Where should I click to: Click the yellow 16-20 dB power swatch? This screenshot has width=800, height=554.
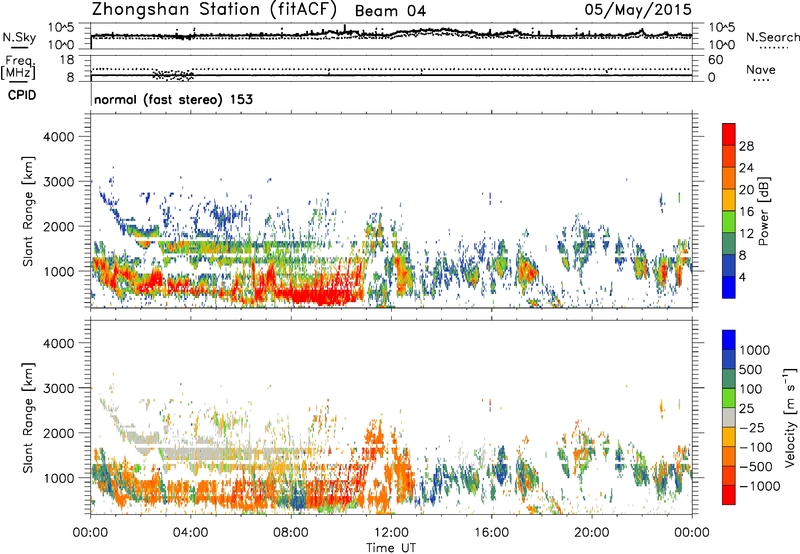(x=729, y=199)
